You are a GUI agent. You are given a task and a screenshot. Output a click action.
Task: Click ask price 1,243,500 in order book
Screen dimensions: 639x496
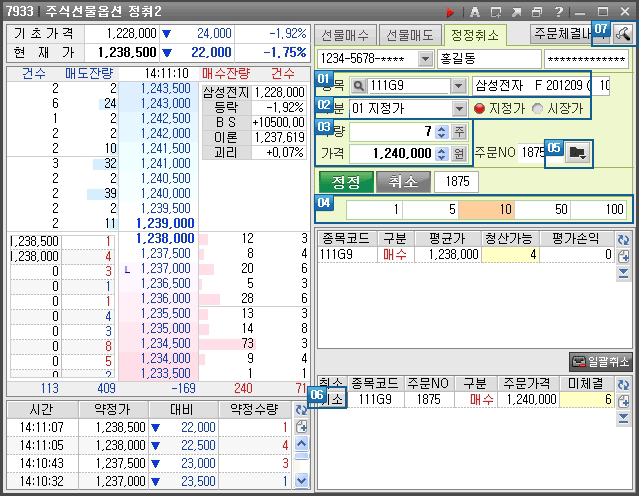(x=166, y=88)
